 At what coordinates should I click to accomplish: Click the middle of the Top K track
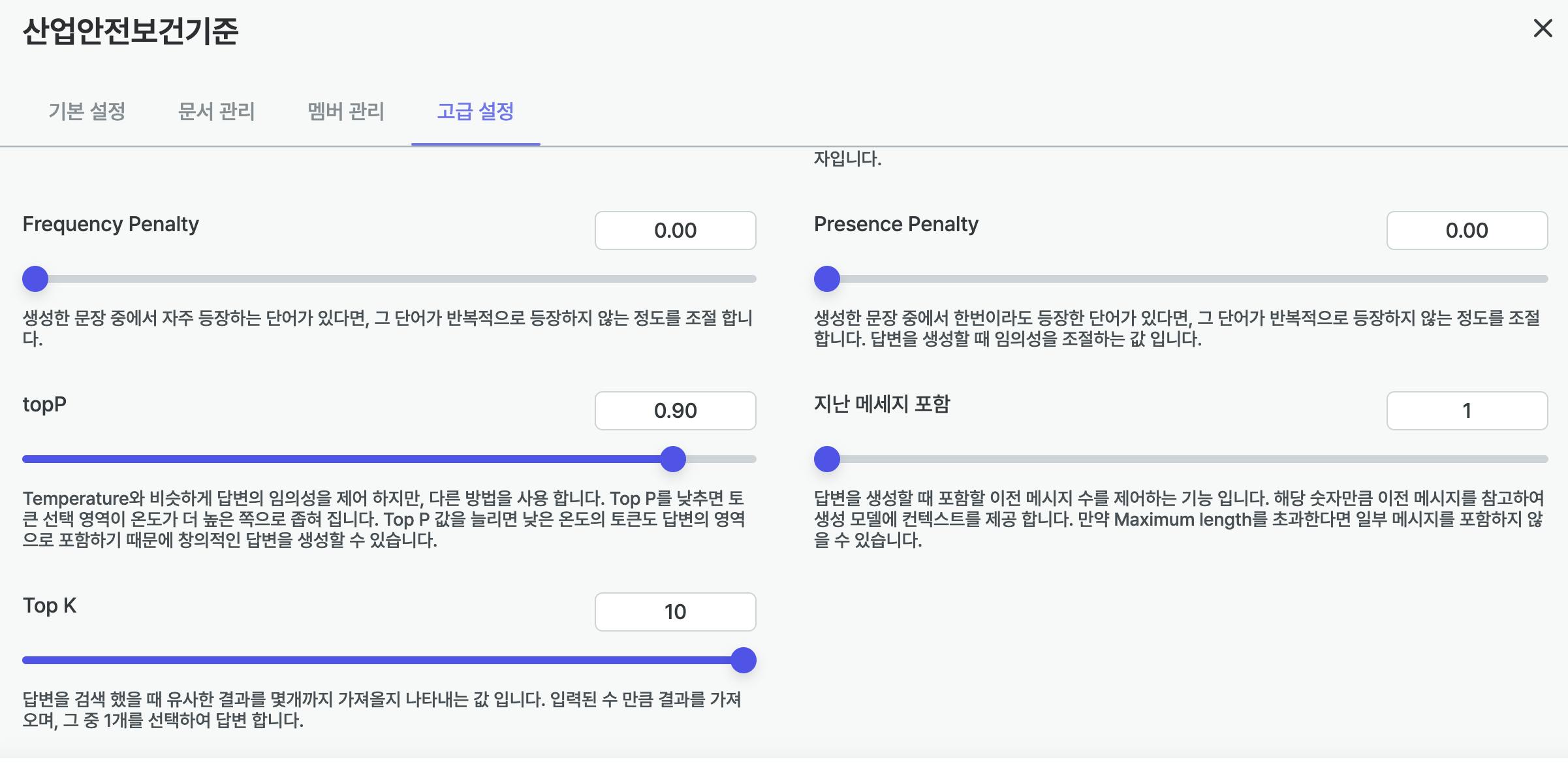click(389, 660)
